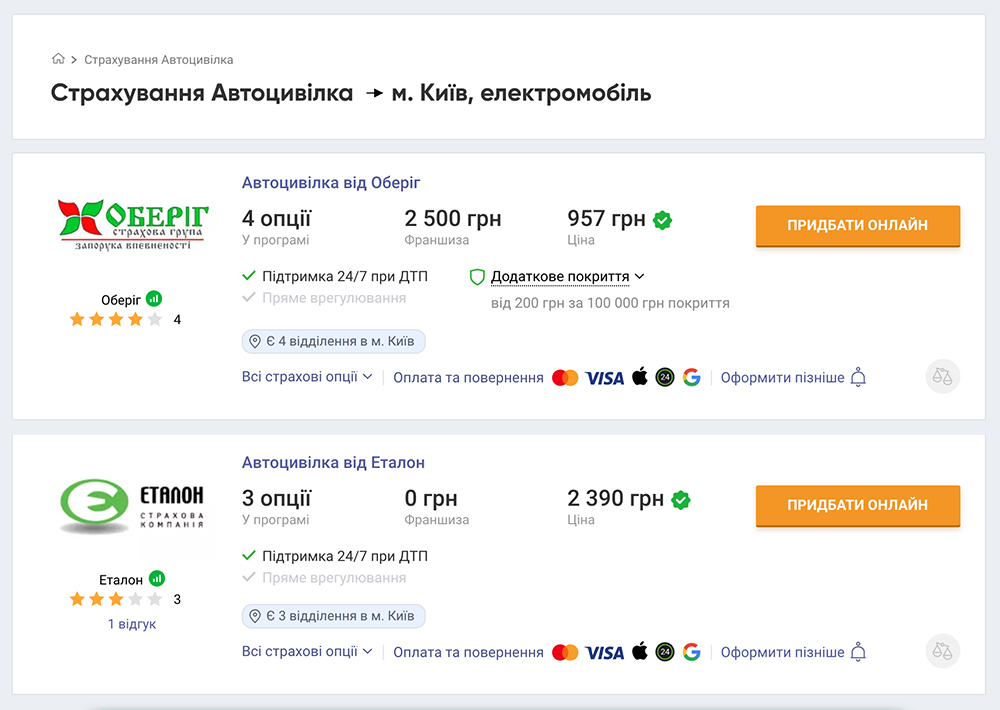The width and height of the screenshot is (1000, 710).
Task: Click the bell icon in Оберіг card
Action: point(858,377)
